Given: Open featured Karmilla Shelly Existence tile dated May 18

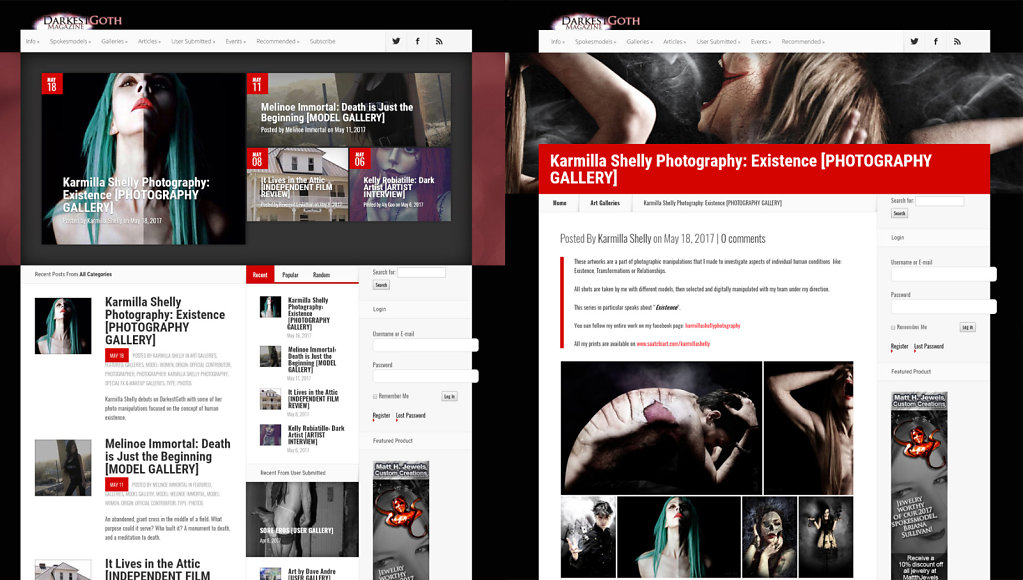Looking at the screenshot, I should click(144, 159).
